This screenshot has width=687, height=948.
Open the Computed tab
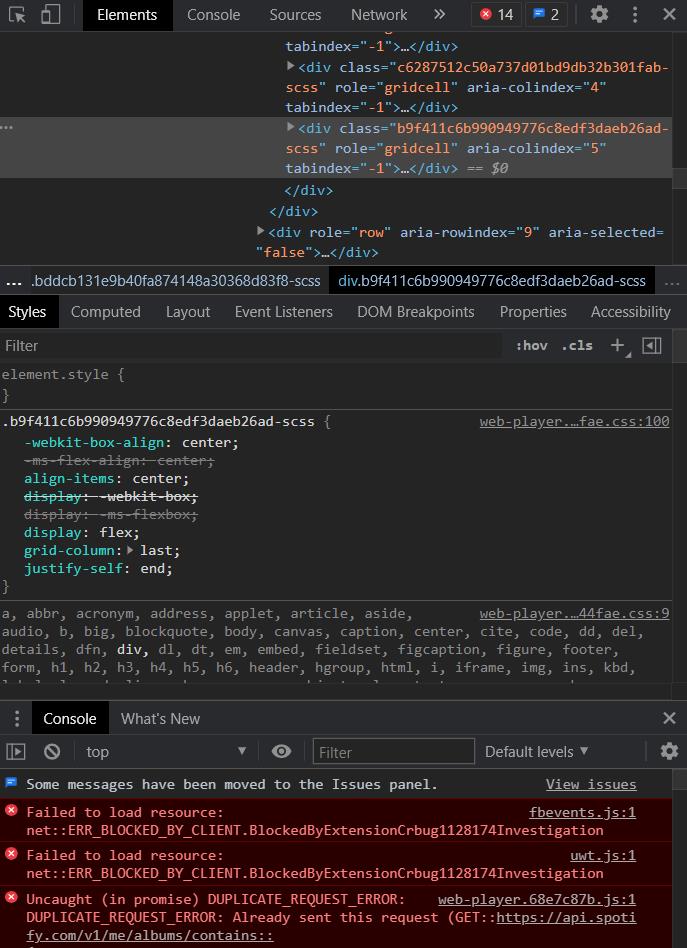(x=106, y=312)
